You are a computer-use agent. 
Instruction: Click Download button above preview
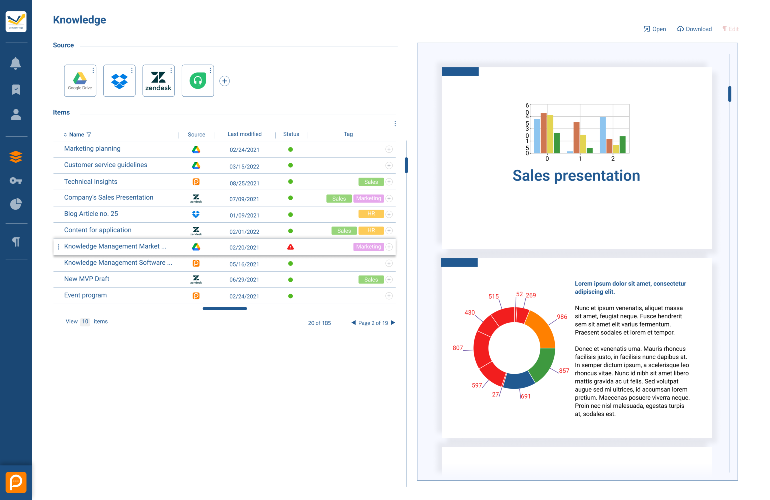pyautogui.click(x=694, y=29)
